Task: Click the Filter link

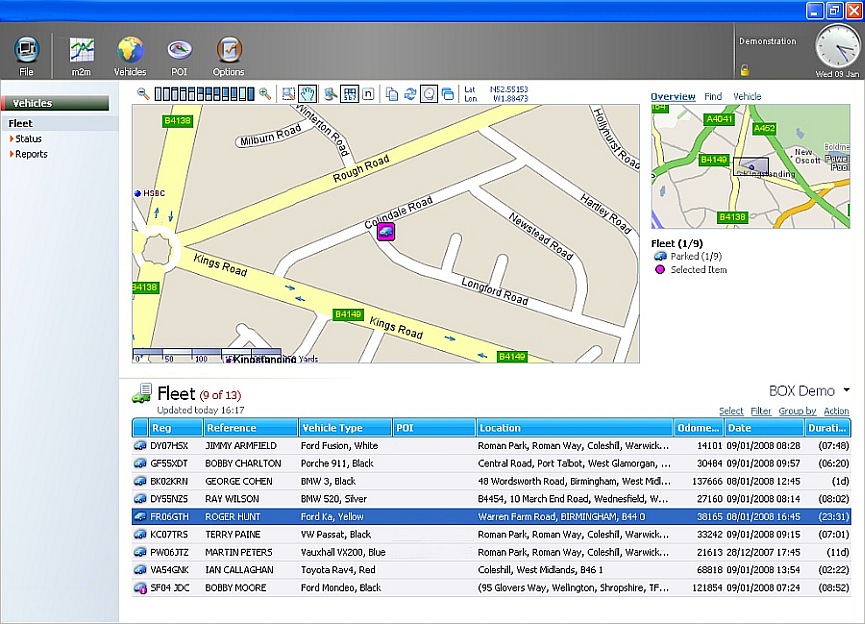Action: click(x=761, y=411)
